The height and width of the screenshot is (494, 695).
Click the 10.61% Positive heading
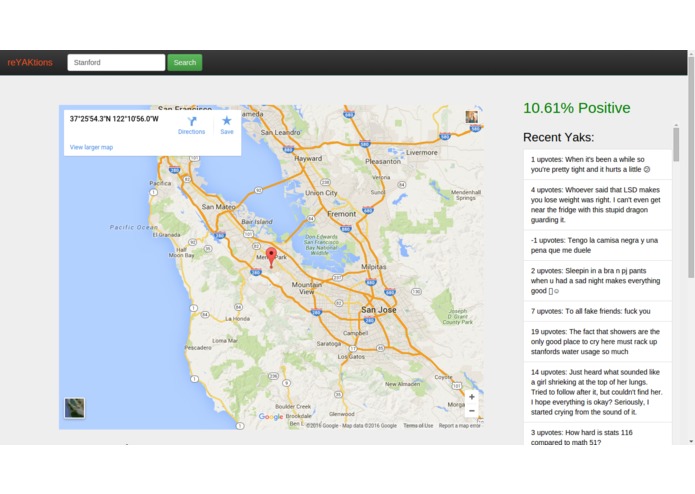click(577, 108)
